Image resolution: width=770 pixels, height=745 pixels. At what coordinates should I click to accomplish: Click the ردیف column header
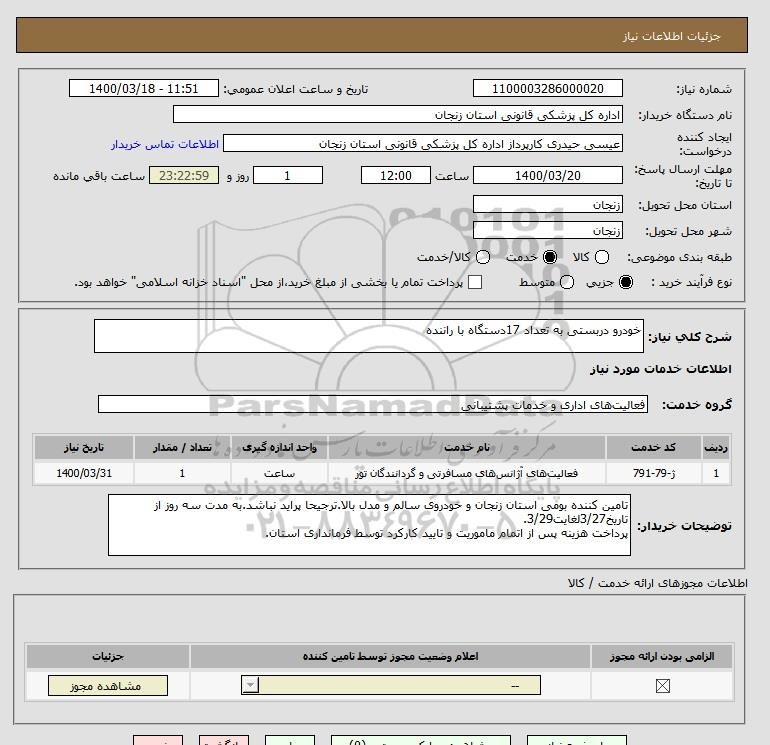coord(716,447)
